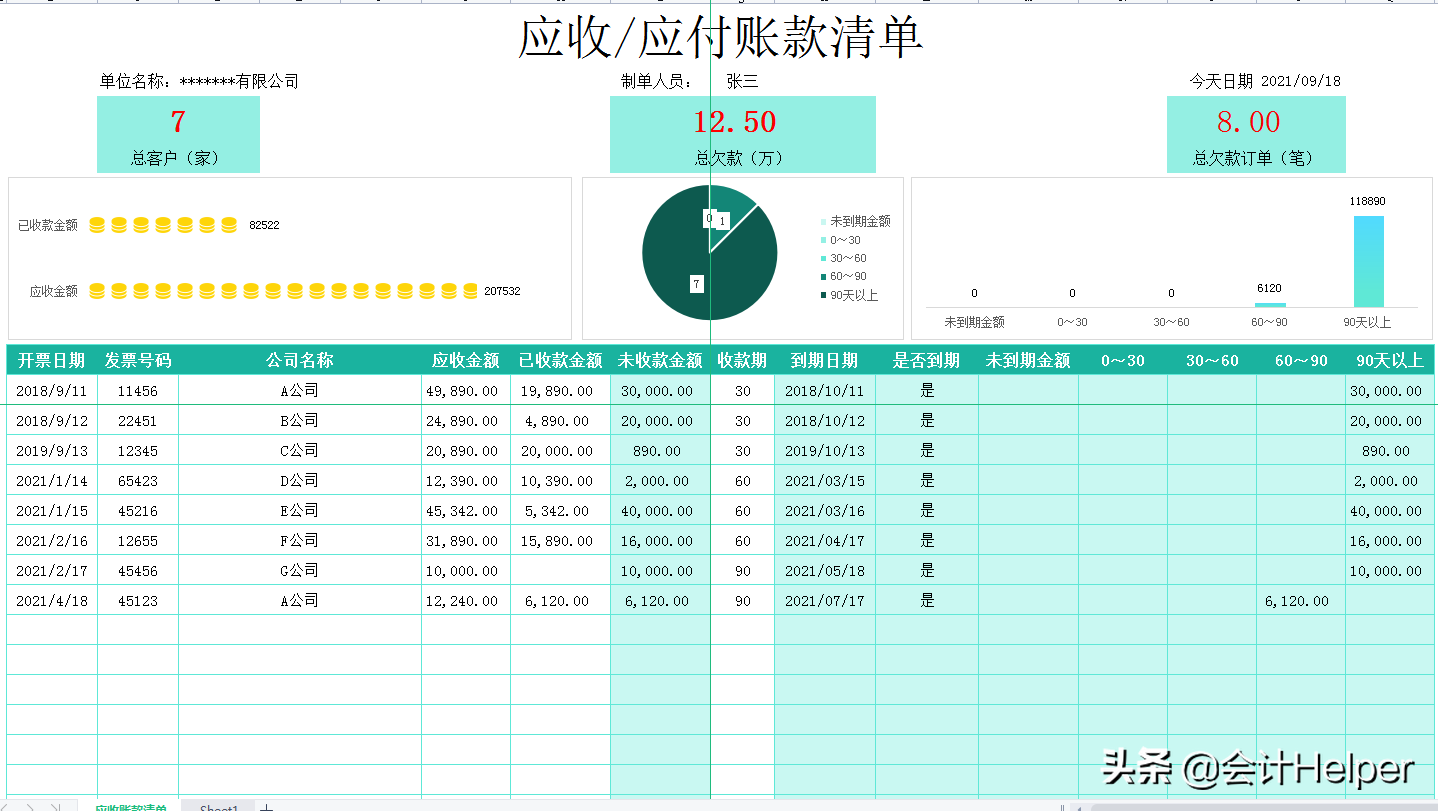
Task: Select the 已收款金额 column header
Action: click(x=560, y=360)
